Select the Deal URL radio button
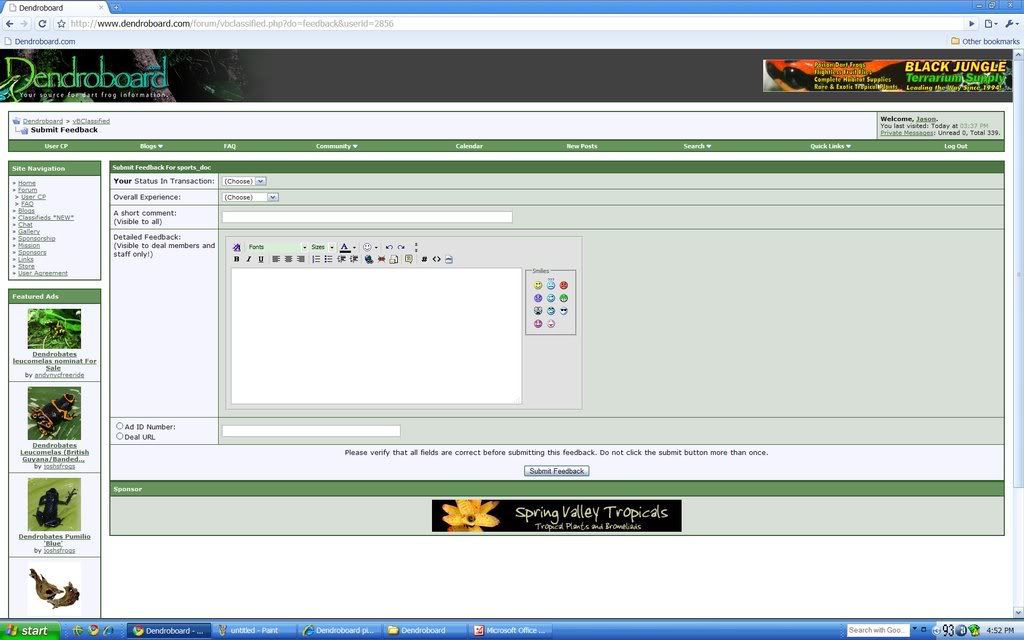The width and height of the screenshot is (1024, 640). [x=120, y=436]
